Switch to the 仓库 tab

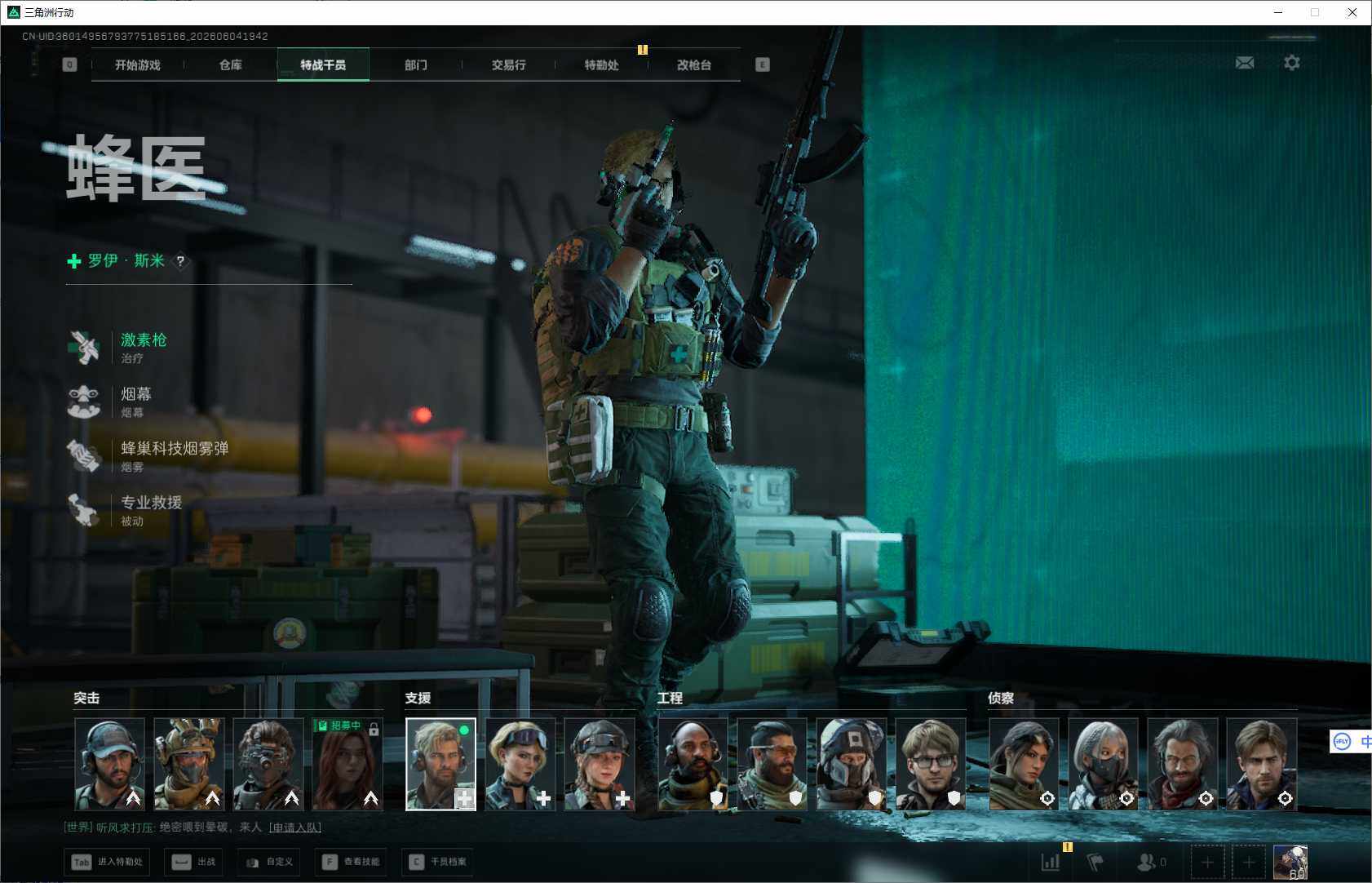(231, 65)
